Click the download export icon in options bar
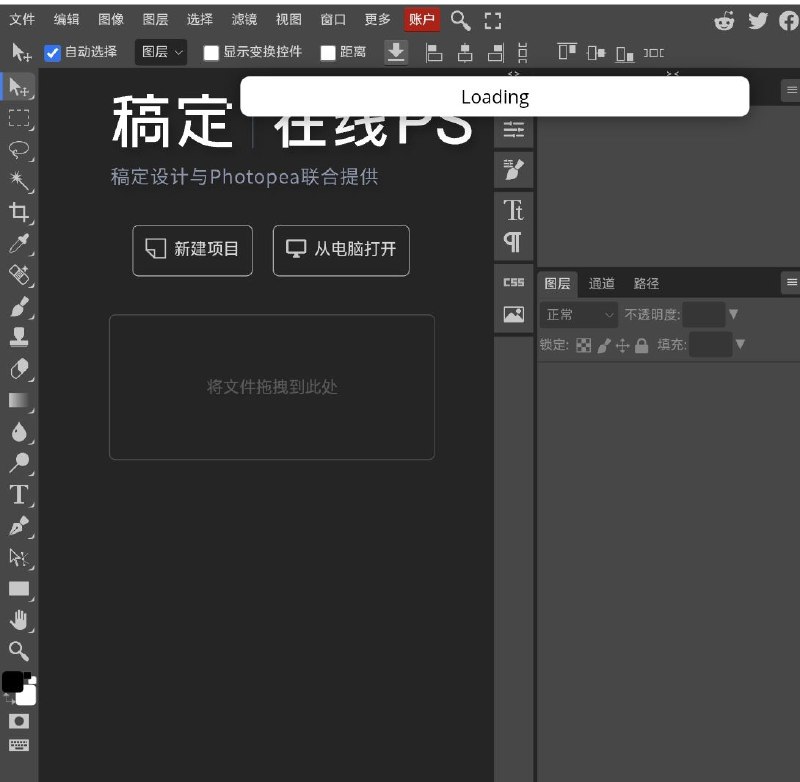Image resolution: width=800 pixels, height=782 pixels. [x=396, y=52]
